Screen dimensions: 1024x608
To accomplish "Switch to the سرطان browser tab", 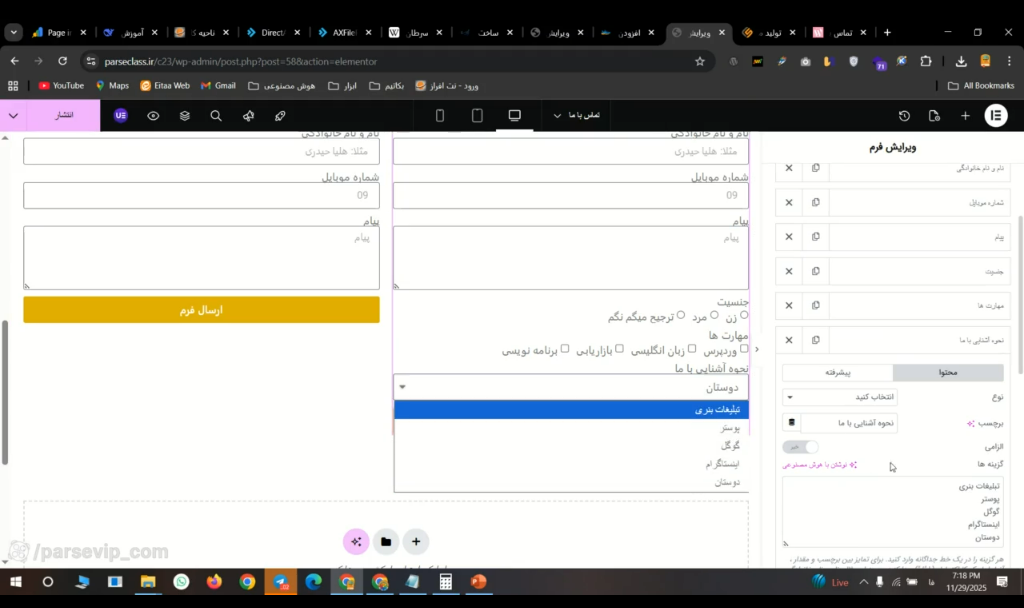I will coord(417,33).
